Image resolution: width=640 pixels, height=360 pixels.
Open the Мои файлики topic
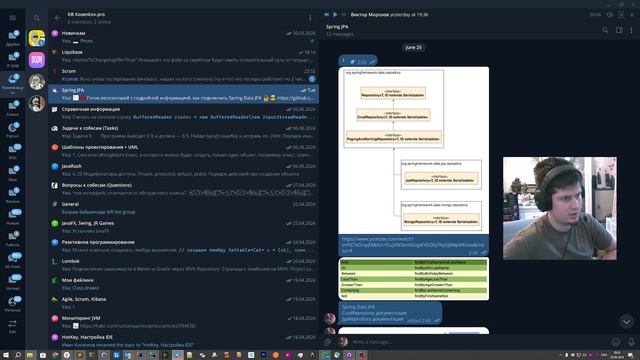click(x=184, y=284)
